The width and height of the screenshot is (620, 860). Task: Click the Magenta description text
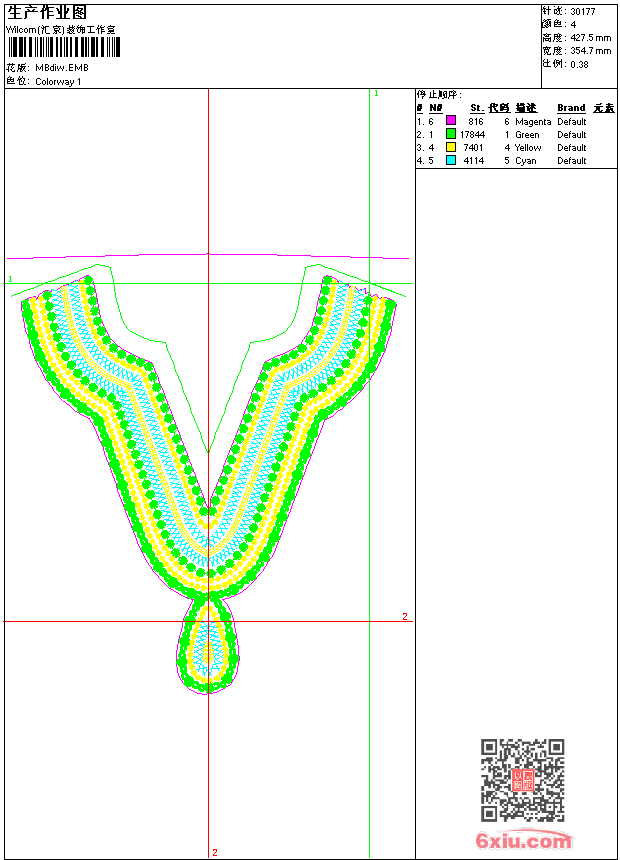coord(533,122)
